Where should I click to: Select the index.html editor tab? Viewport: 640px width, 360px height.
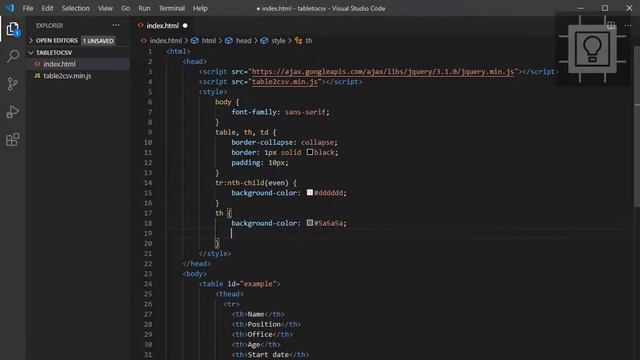click(163, 25)
